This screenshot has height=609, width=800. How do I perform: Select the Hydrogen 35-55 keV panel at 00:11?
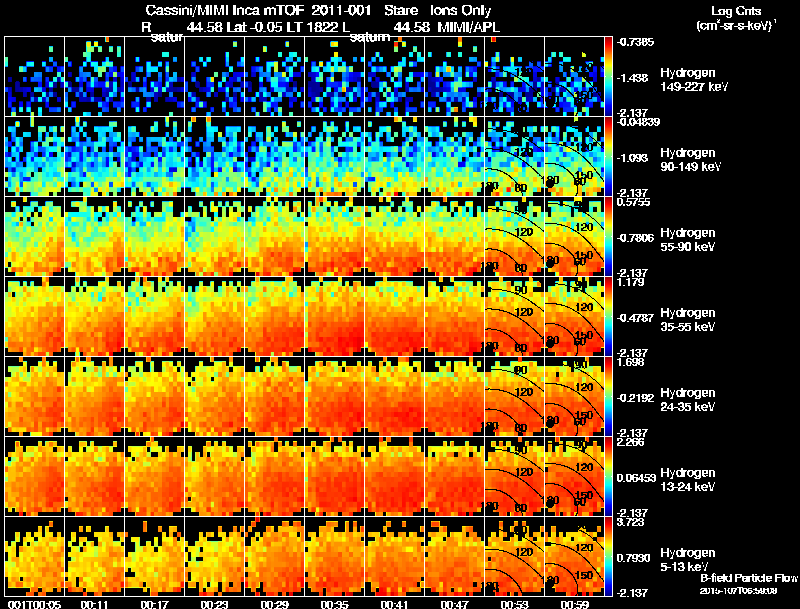click(94, 317)
